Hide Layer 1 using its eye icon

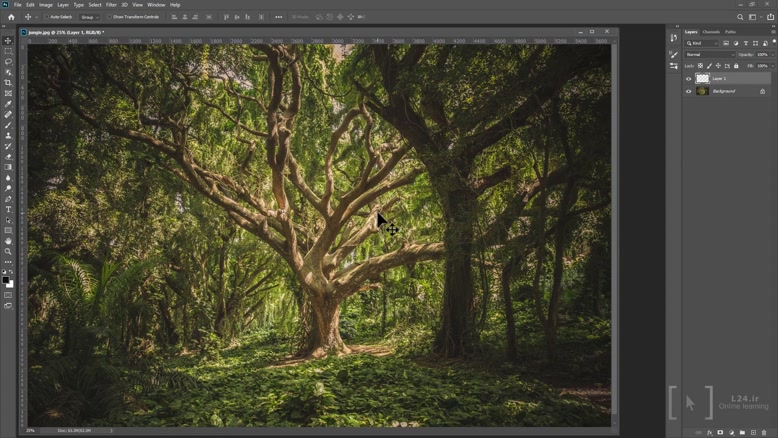pyautogui.click(x=688, y=78)
